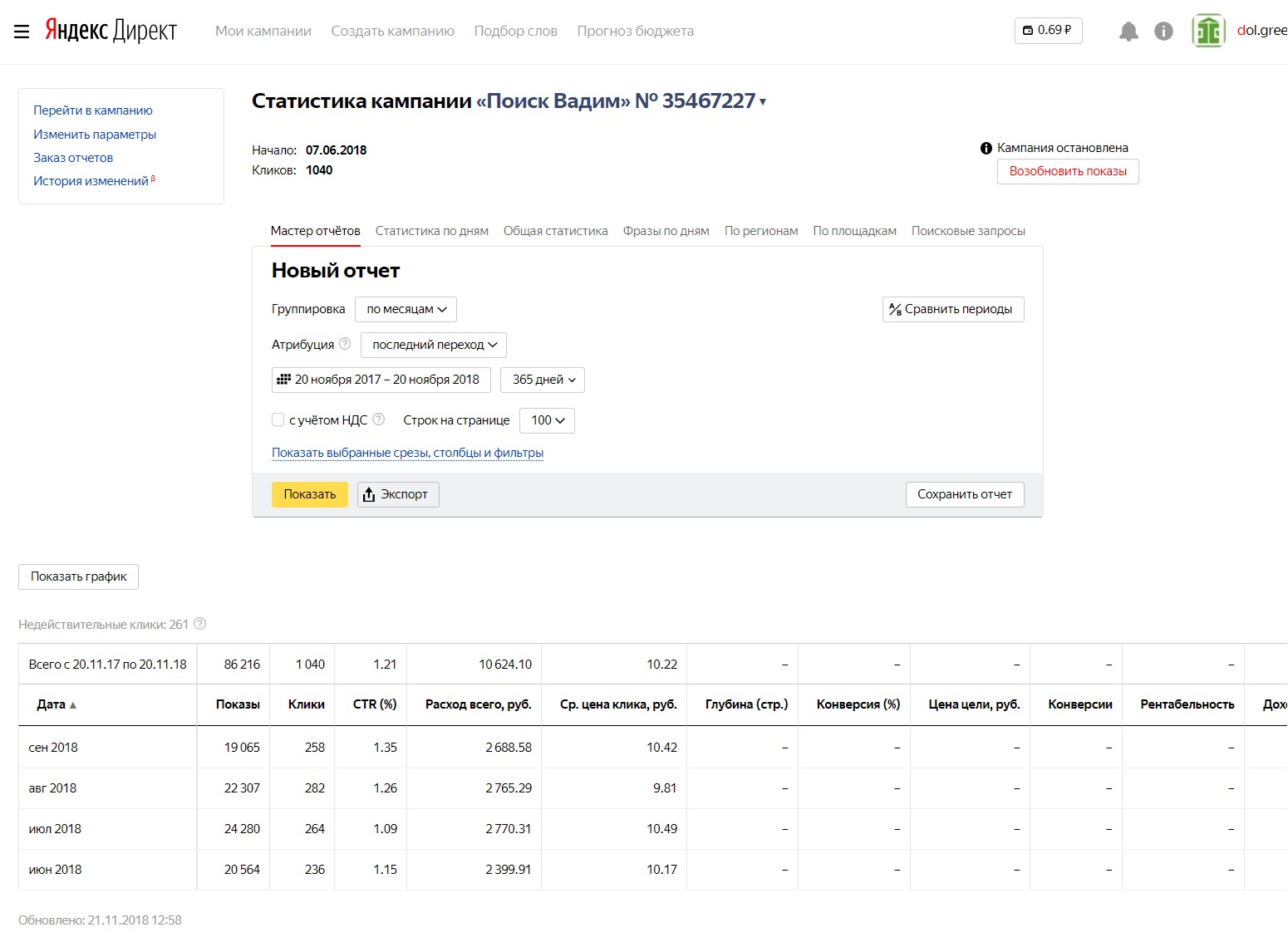Open the user avatar picture
This screenshot has width=1288, height=942.
pyautogui.click(x=1208, y=31)
